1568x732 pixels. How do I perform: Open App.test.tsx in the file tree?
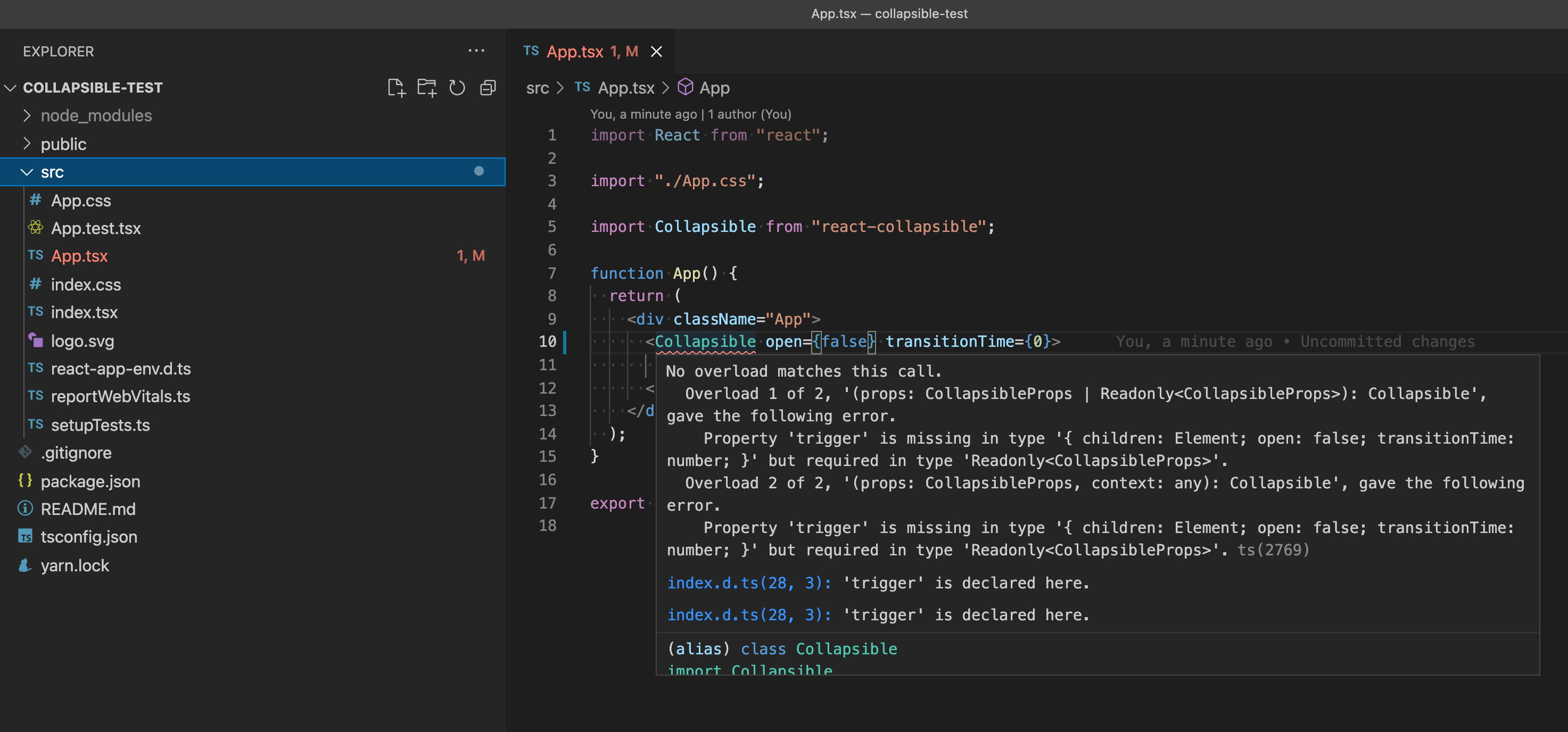coord(96,228)
